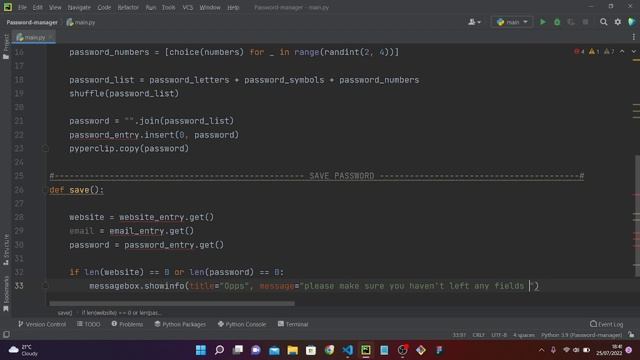The height and width of the screenshot is (360, 640).
Task: Open editor tab options three-dot menu
Action: [x=633, y=37]
